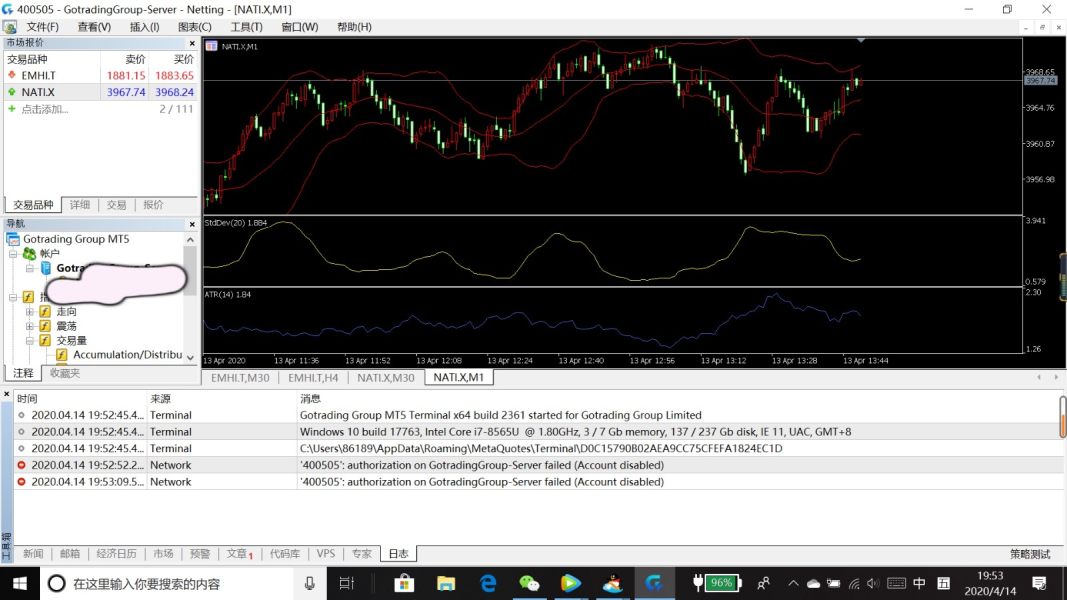Close the 市场报价 Market Watch panel

point(192,43)
